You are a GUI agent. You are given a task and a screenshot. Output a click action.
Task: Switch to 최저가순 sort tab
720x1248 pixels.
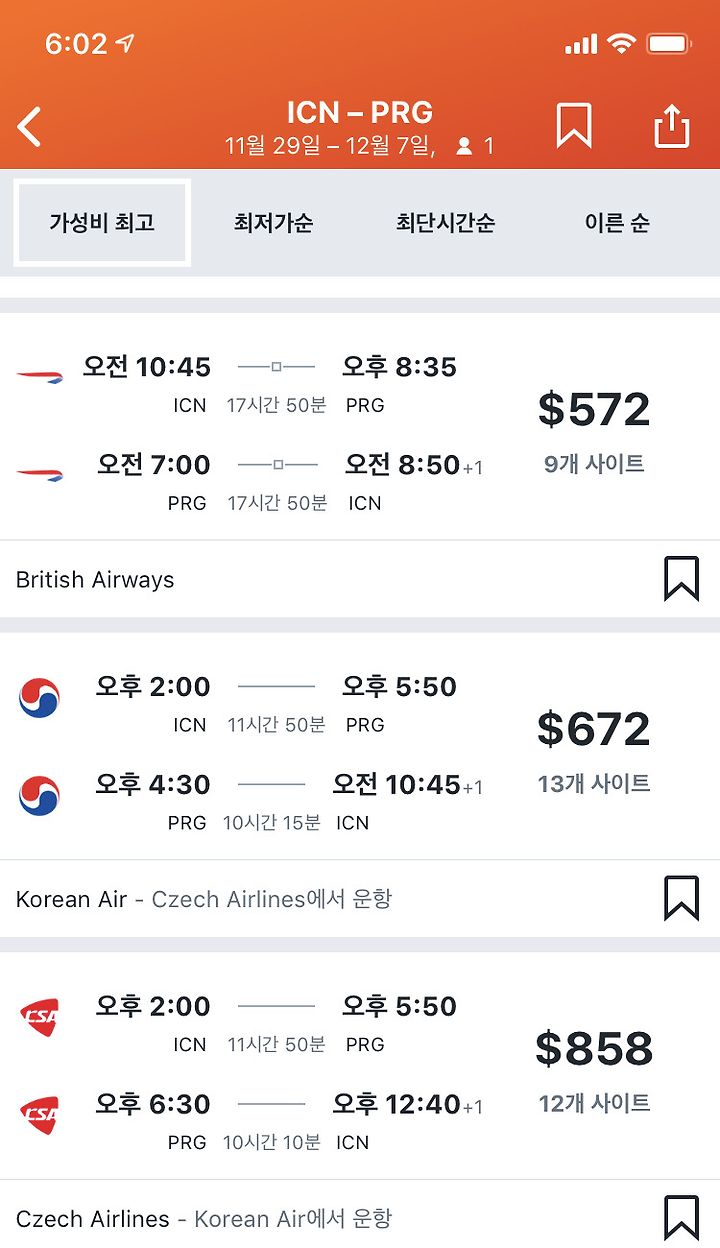(273, 222)
